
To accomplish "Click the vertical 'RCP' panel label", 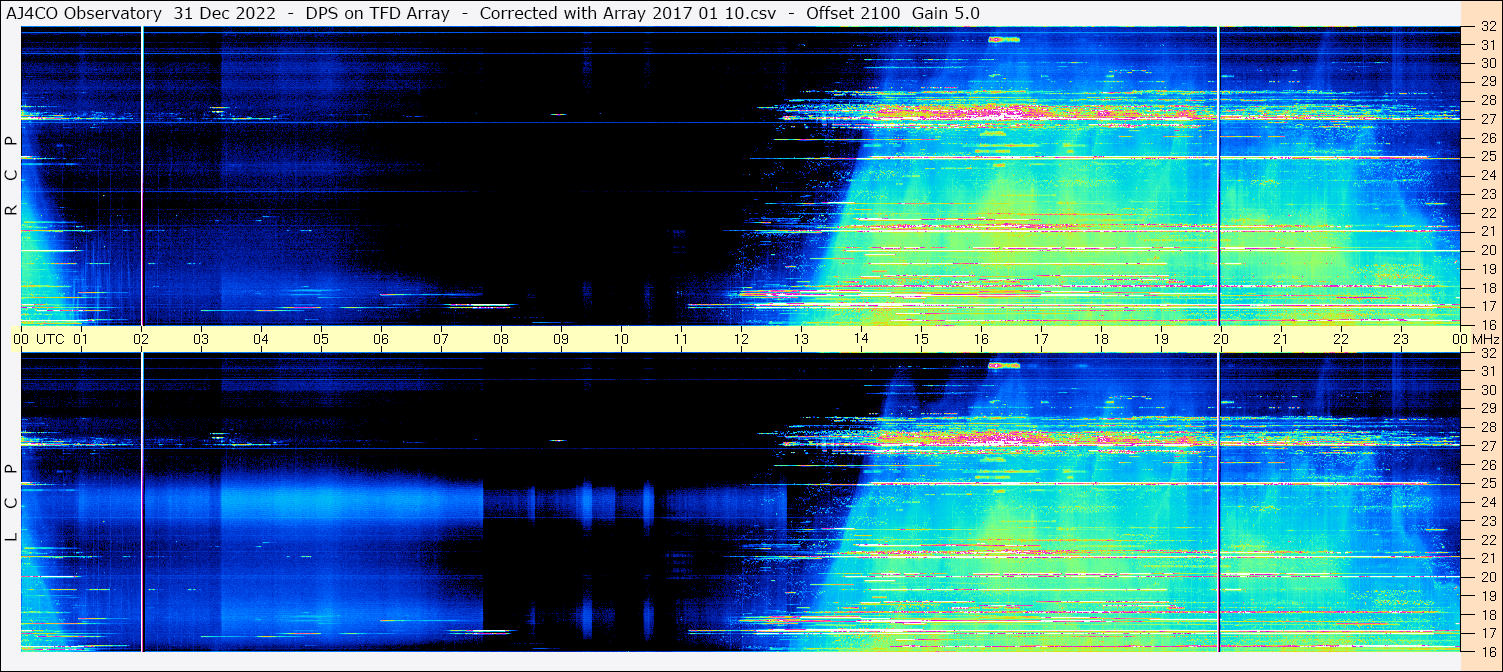I will tap(11, 176).
